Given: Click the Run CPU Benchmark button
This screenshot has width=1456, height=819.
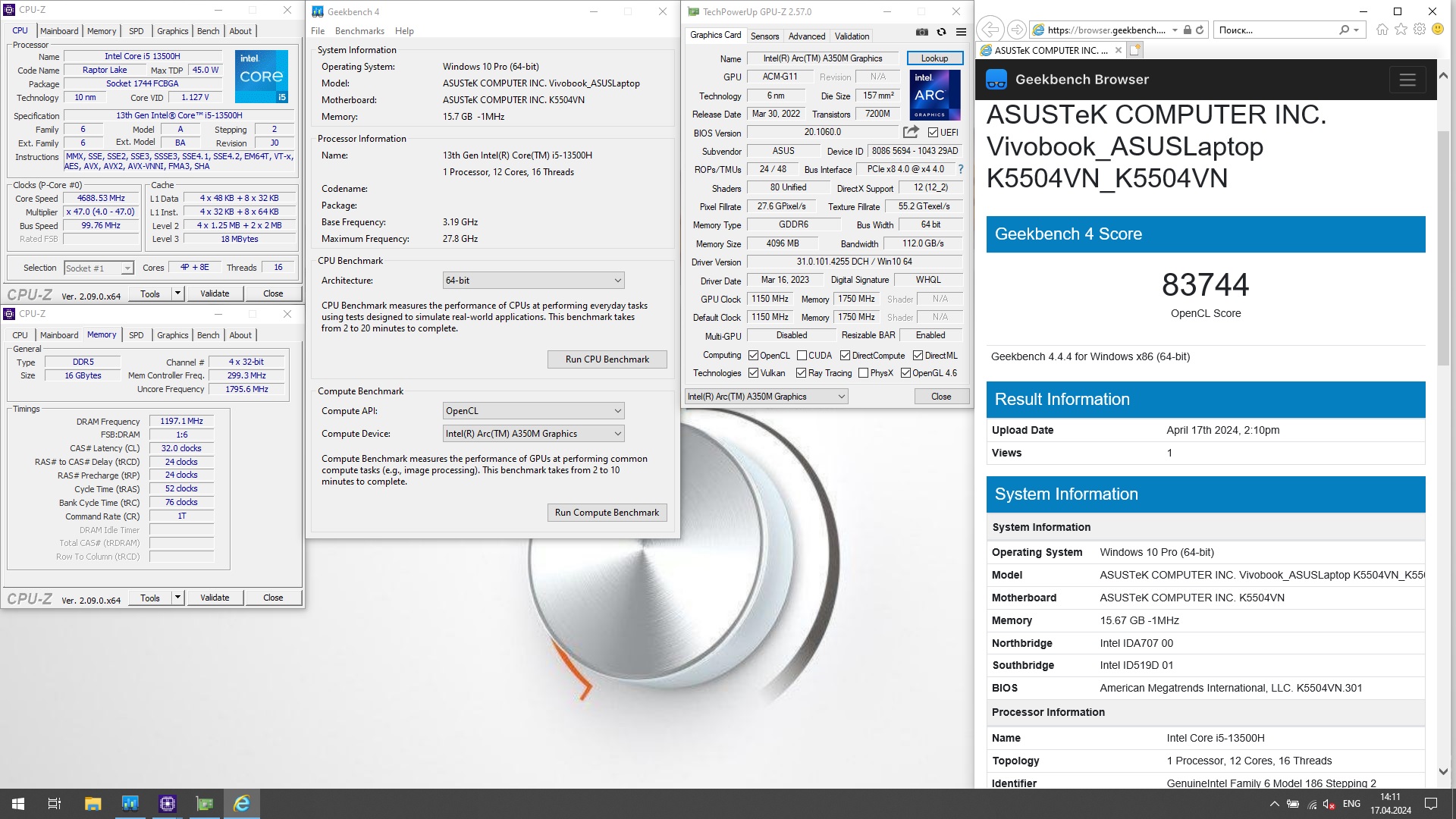Looking at the screenshot, I should [x=607, y=359].
